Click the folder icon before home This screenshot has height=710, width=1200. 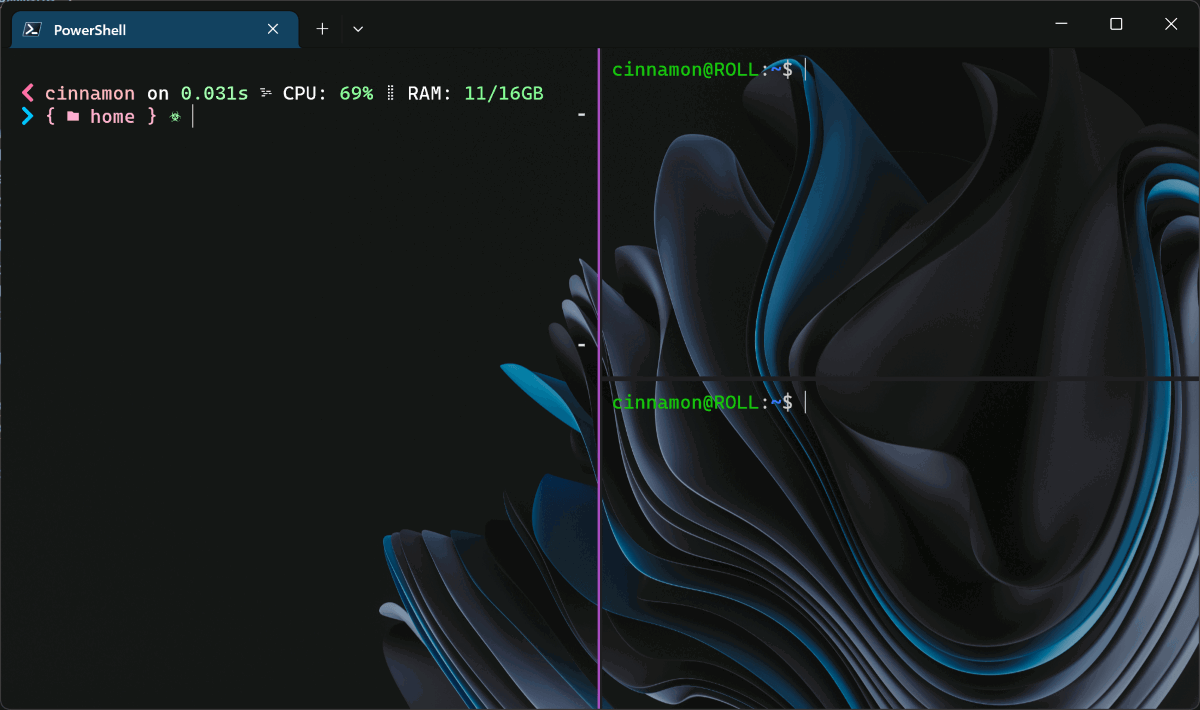[x=73, y=116]
